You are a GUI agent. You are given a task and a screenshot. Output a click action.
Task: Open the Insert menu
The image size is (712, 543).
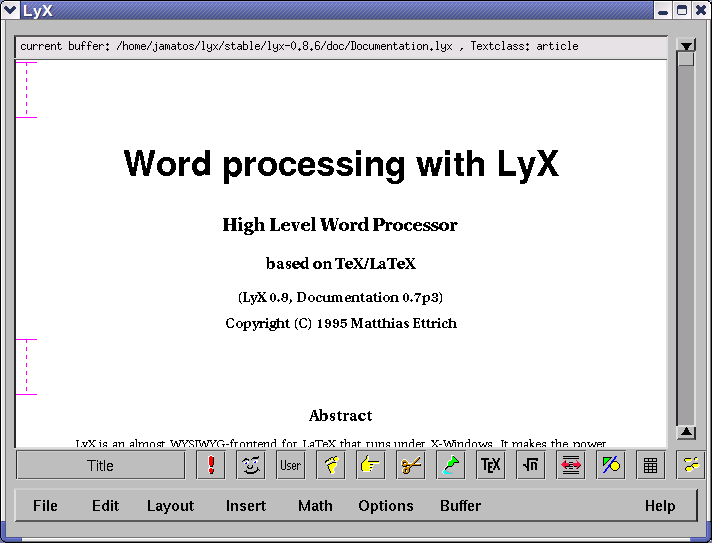click(x=246, y=505)
